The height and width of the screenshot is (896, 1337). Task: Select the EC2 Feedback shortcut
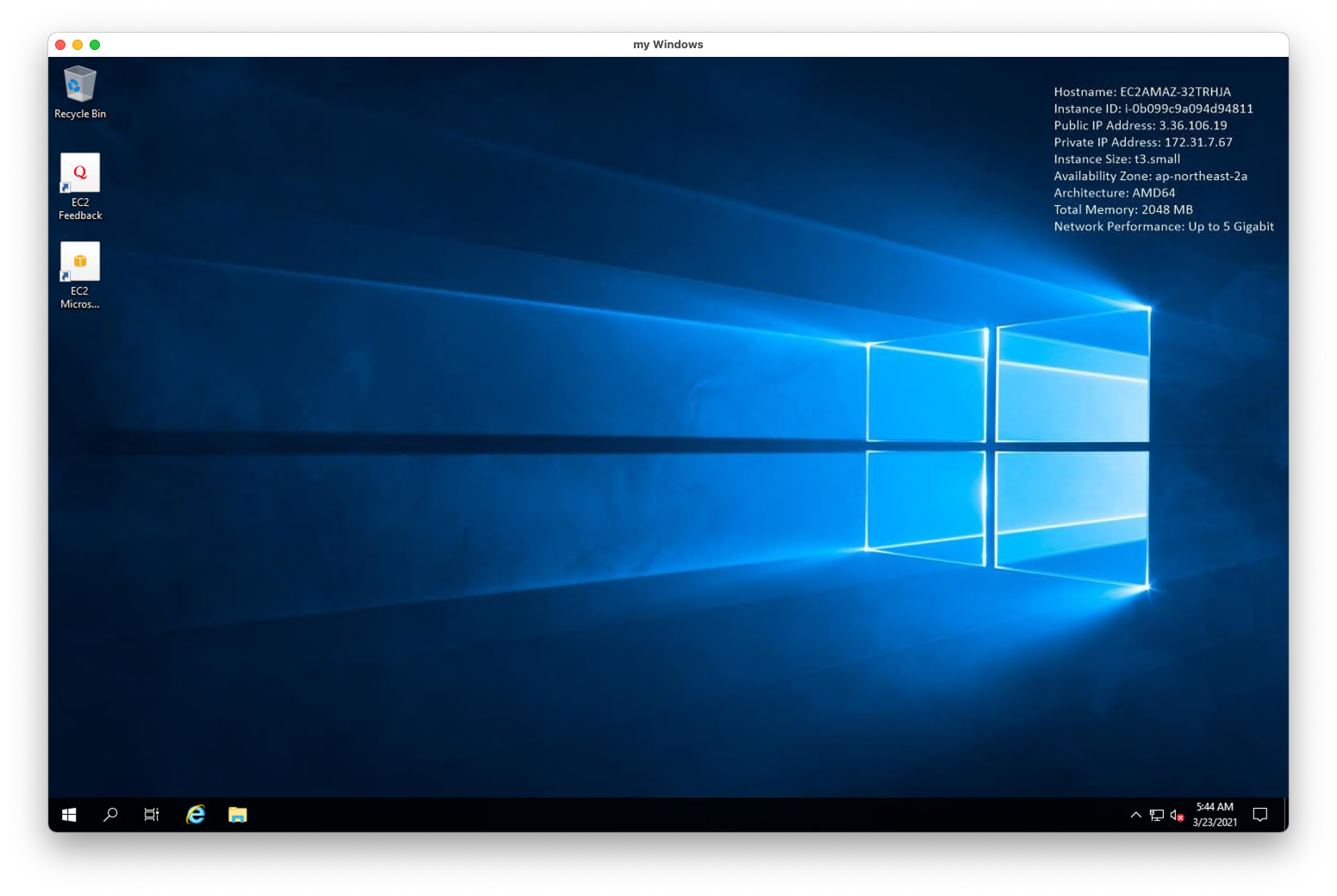pyautogui.click(x=80, y=187)
